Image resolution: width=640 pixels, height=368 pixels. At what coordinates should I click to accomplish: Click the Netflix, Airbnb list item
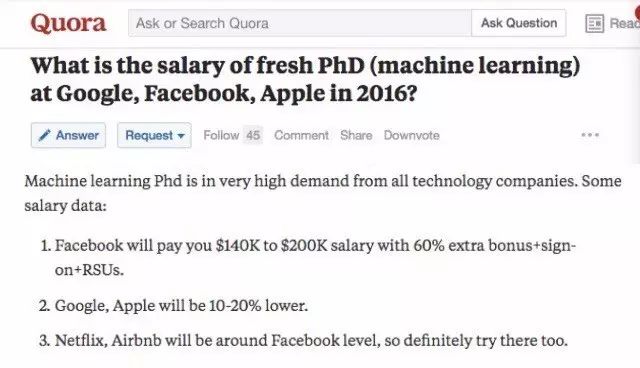pyautogui.click(x=303, y=340)
